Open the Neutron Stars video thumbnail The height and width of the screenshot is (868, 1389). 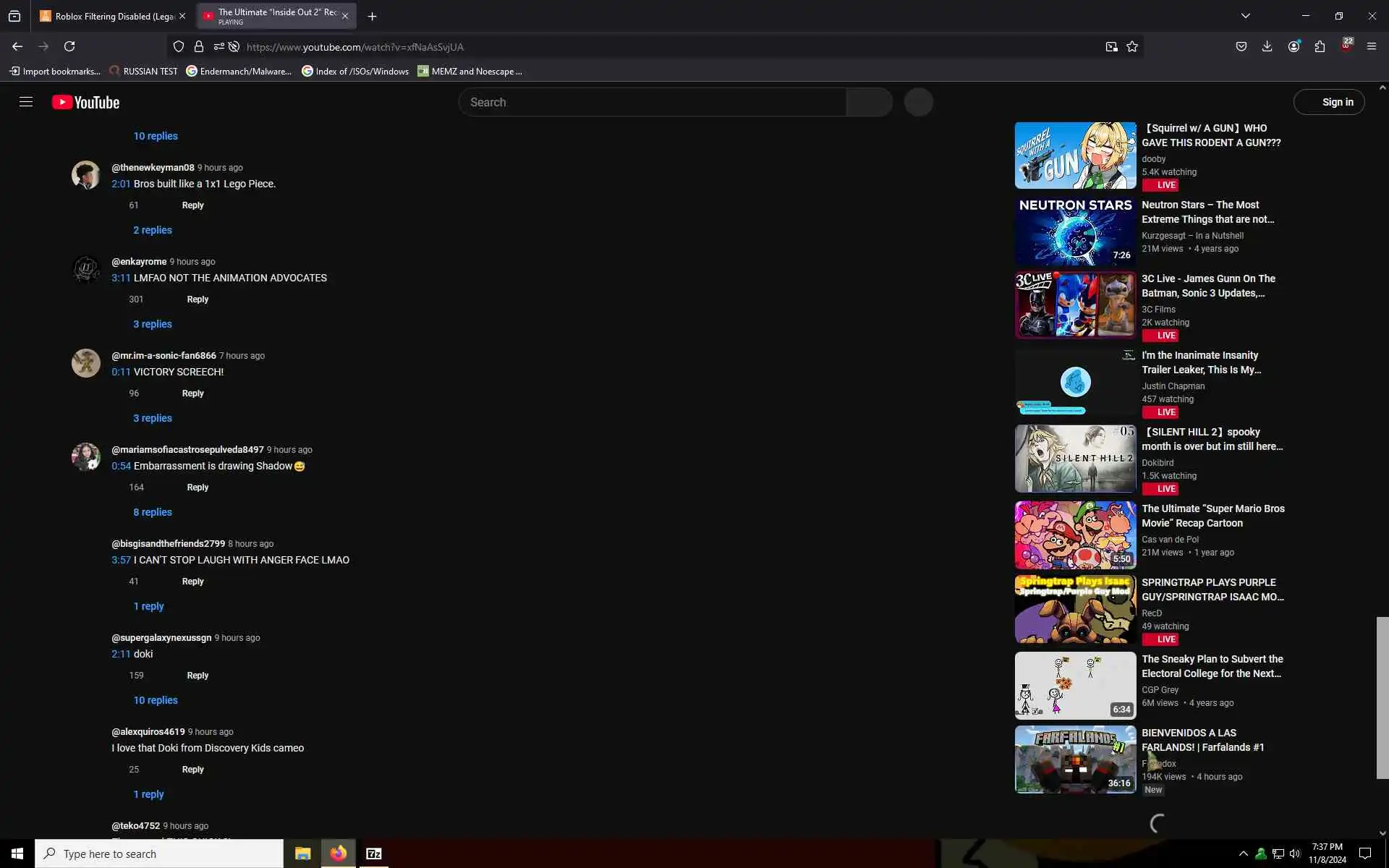(x=1075, y=231)
